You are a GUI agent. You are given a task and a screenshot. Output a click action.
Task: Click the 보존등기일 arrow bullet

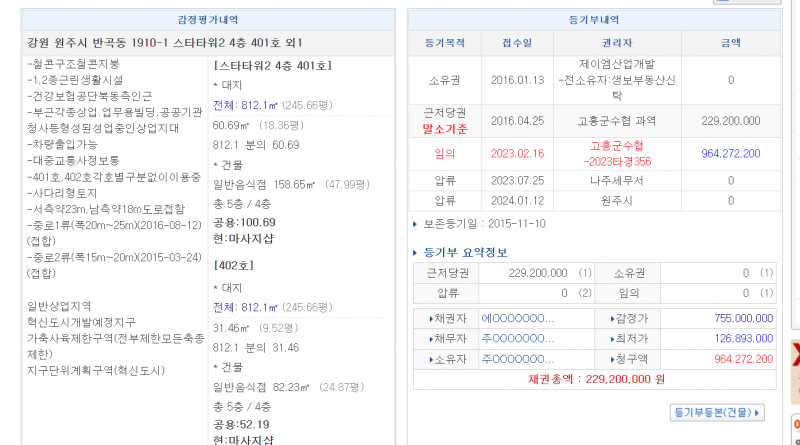417,223
